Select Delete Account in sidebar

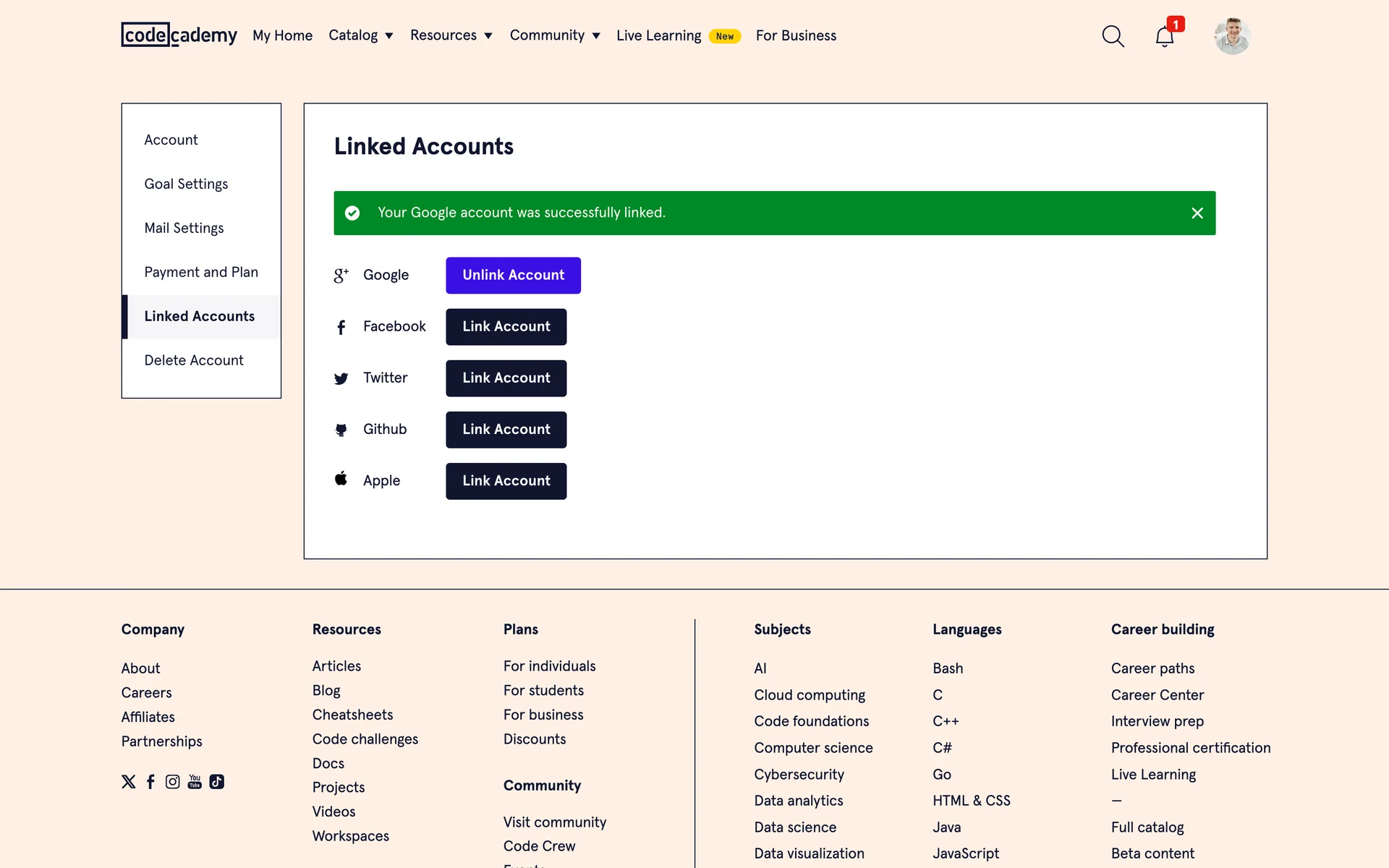(x=193, y=360)
